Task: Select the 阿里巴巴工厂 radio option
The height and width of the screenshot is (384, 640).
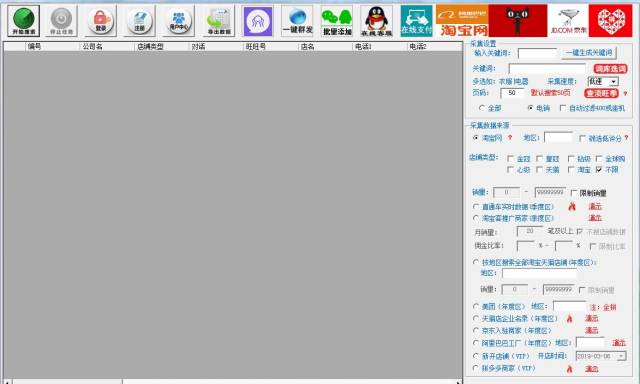Action: [476, 343]
